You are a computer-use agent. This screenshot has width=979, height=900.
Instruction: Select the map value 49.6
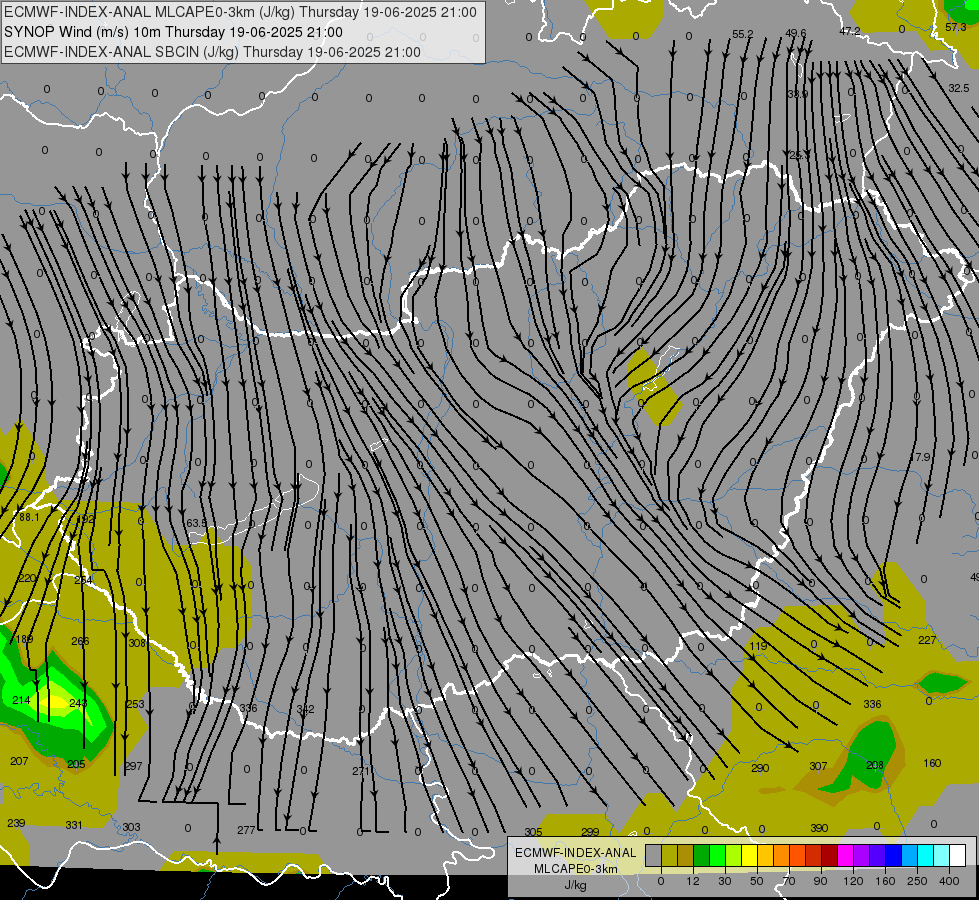click(x=796, y=33)
